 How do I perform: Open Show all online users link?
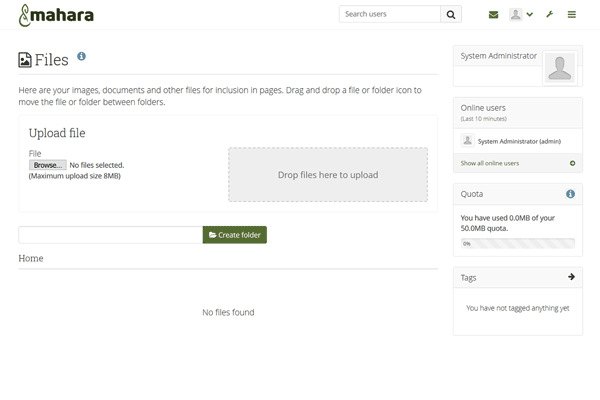click(x=489, y=163)
